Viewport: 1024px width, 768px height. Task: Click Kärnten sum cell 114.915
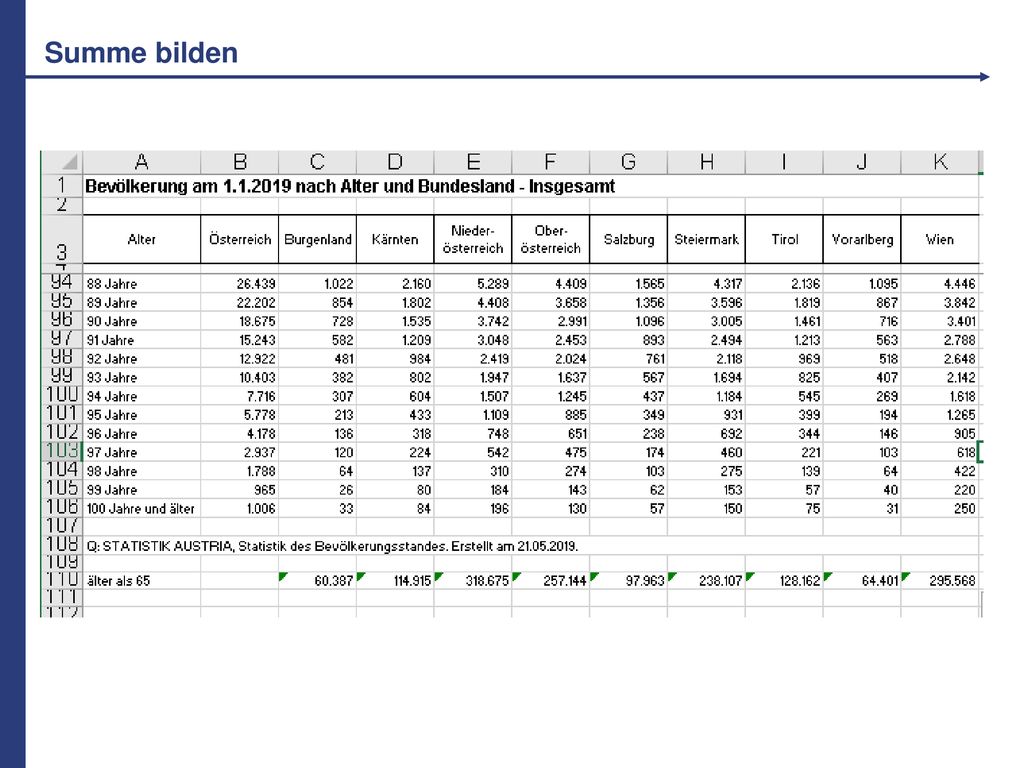pyautogui.click(x=395, y=580)
